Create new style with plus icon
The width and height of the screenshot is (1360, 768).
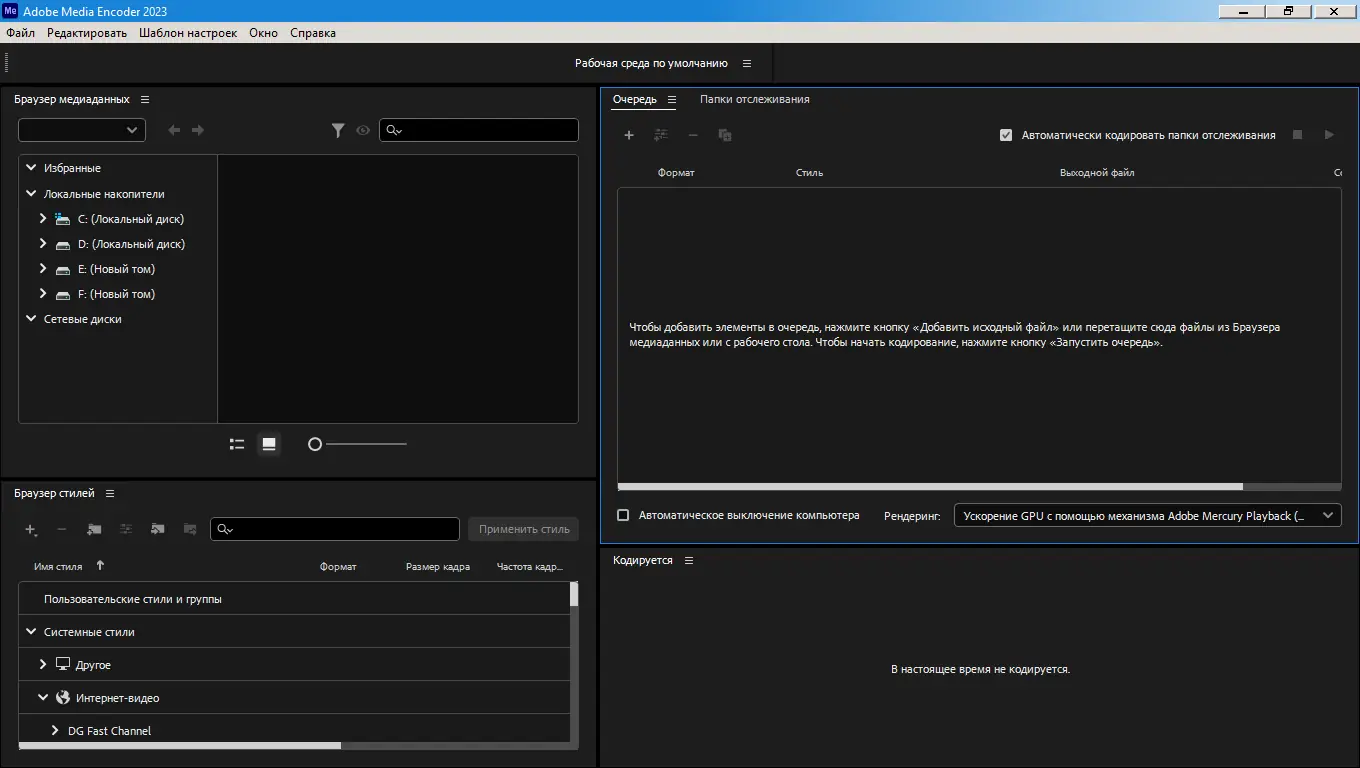pos(31,529)
